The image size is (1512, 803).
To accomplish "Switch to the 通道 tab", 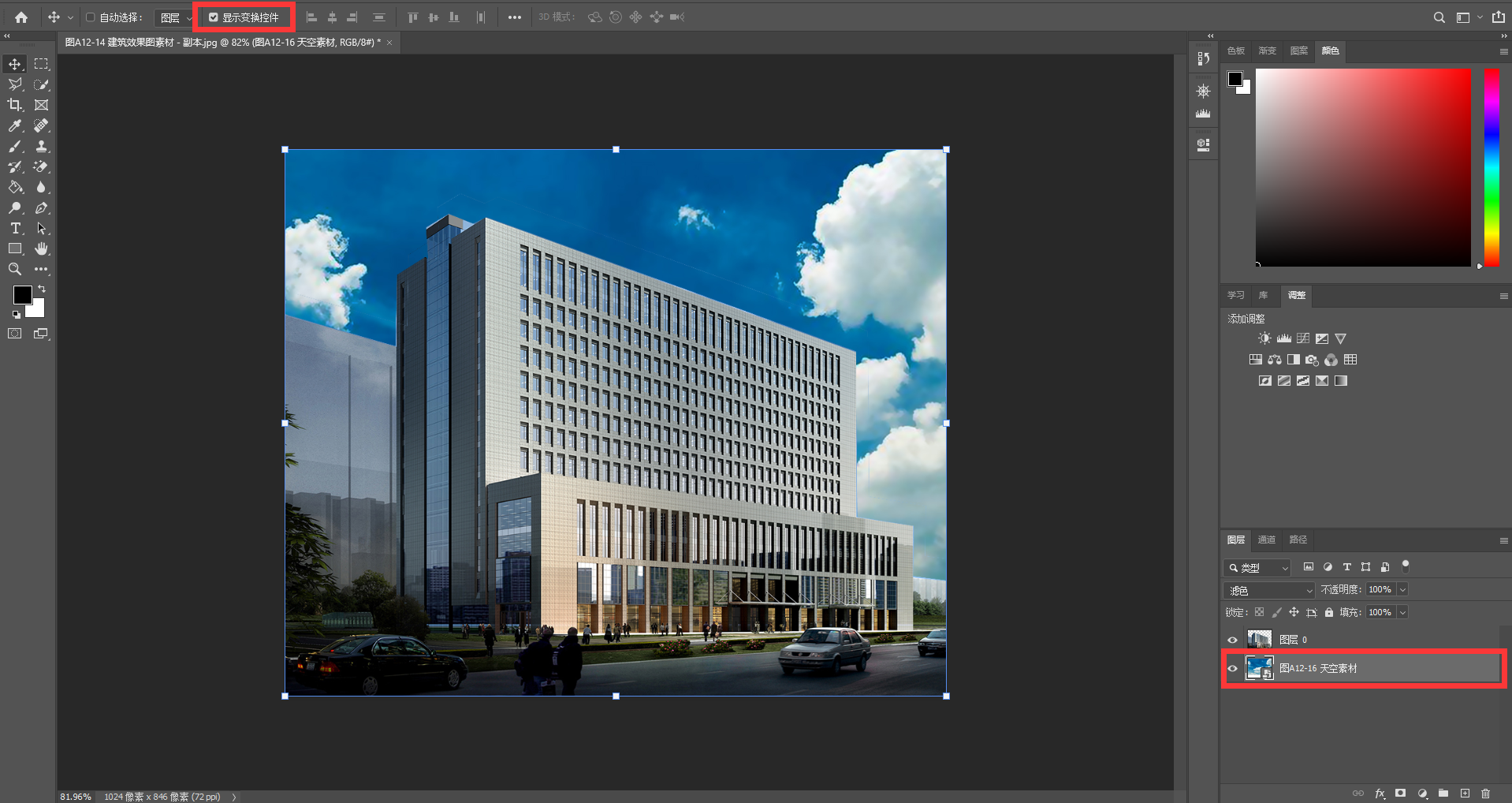I will click(1266, 540).
